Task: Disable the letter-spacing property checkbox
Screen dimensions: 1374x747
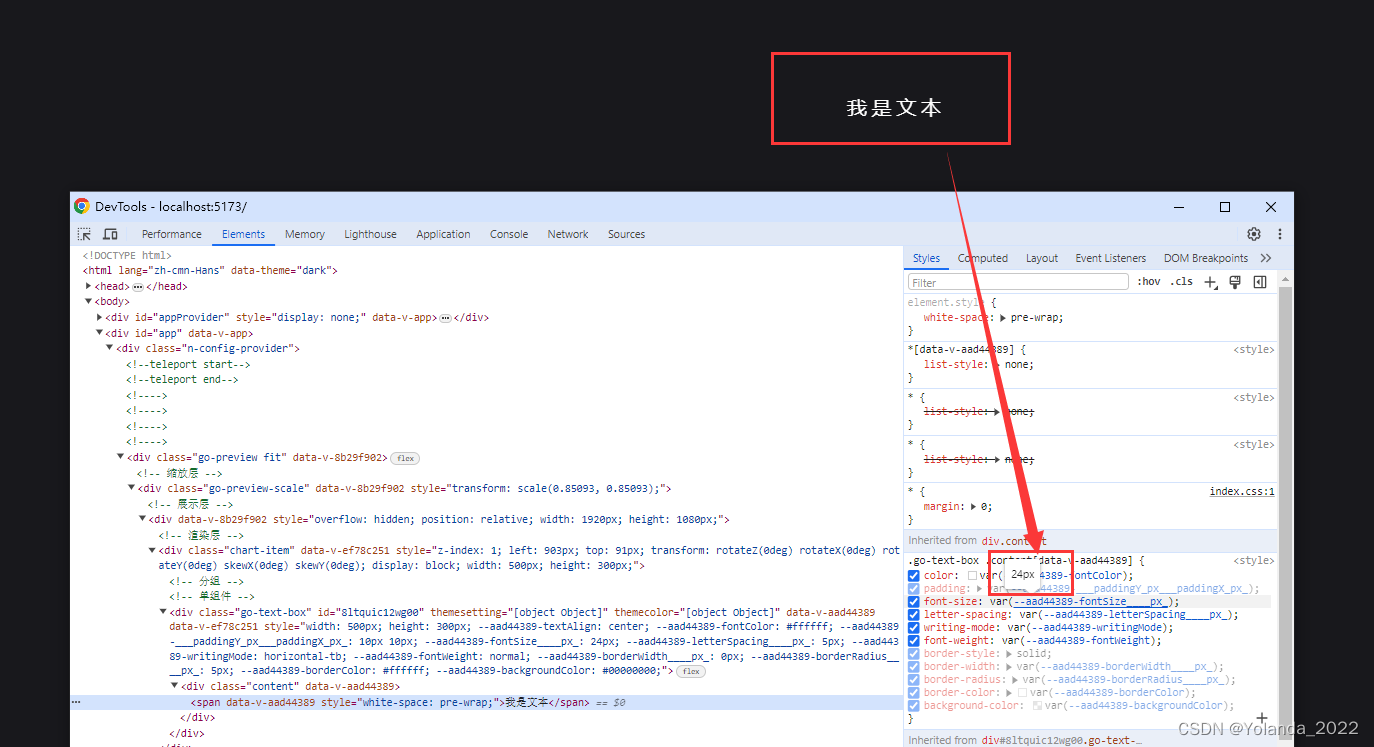Action: [913, 614]
